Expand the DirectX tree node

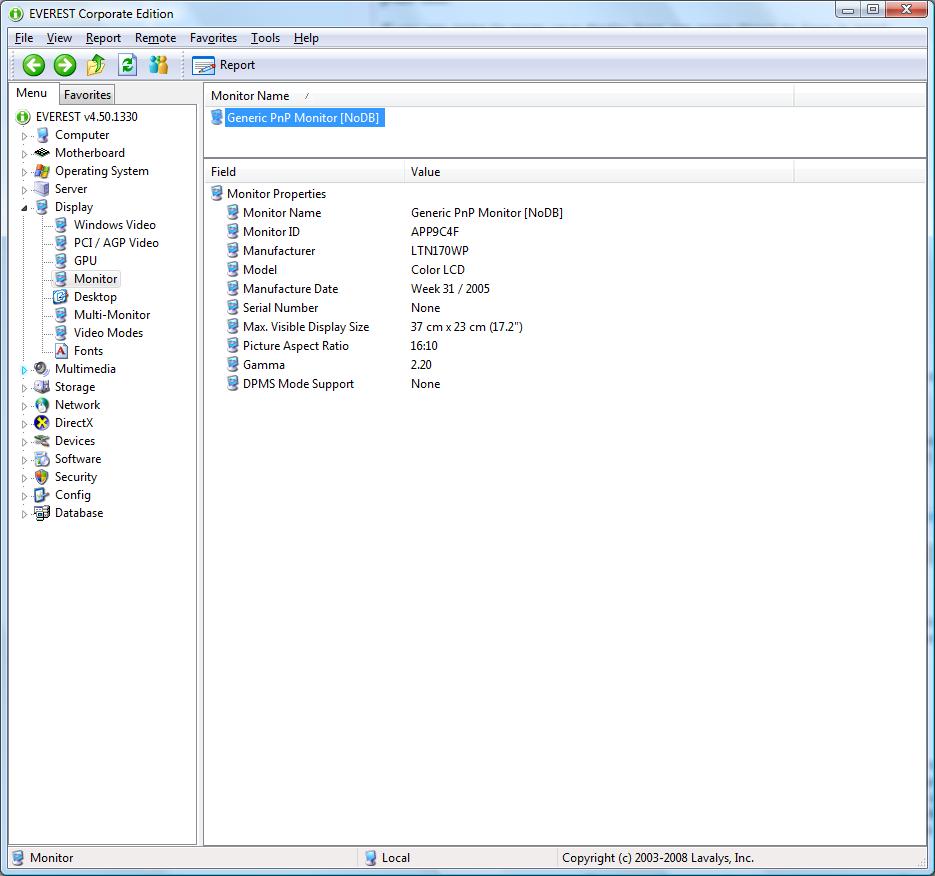tap(24, 424)
